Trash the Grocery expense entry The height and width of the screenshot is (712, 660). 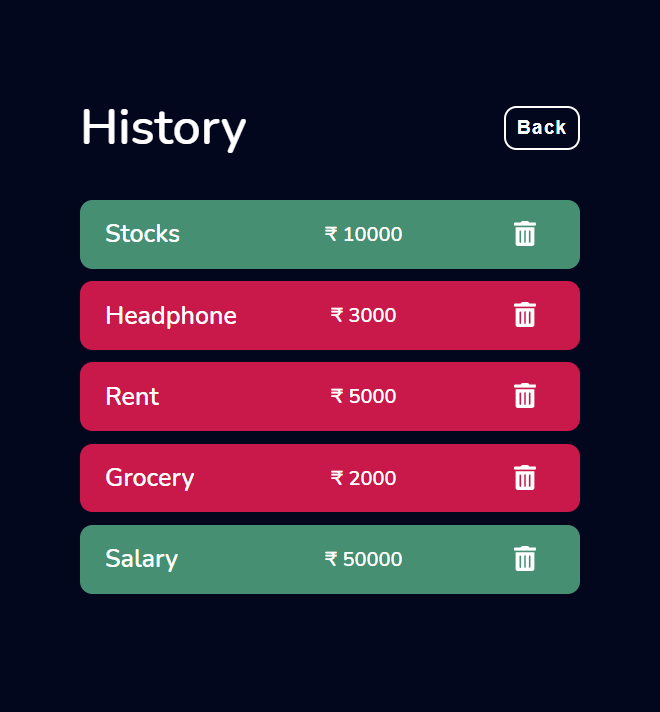pyautogui.click(x=525, y=478)
